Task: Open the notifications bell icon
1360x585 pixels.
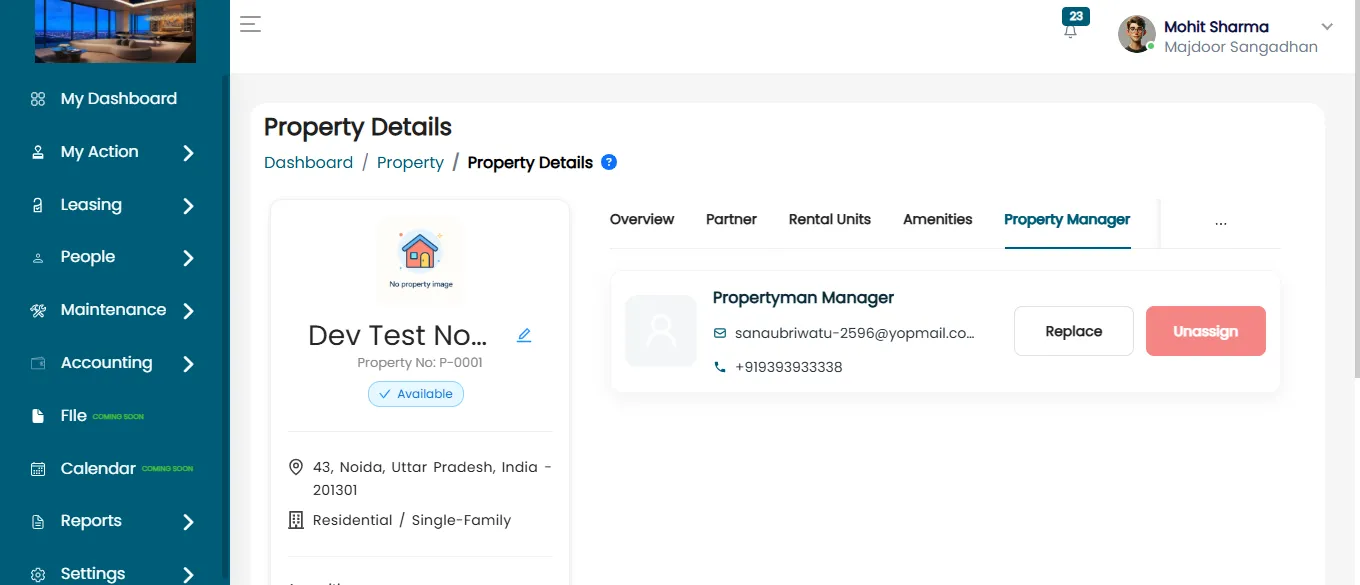Action: pos(1071,30)
